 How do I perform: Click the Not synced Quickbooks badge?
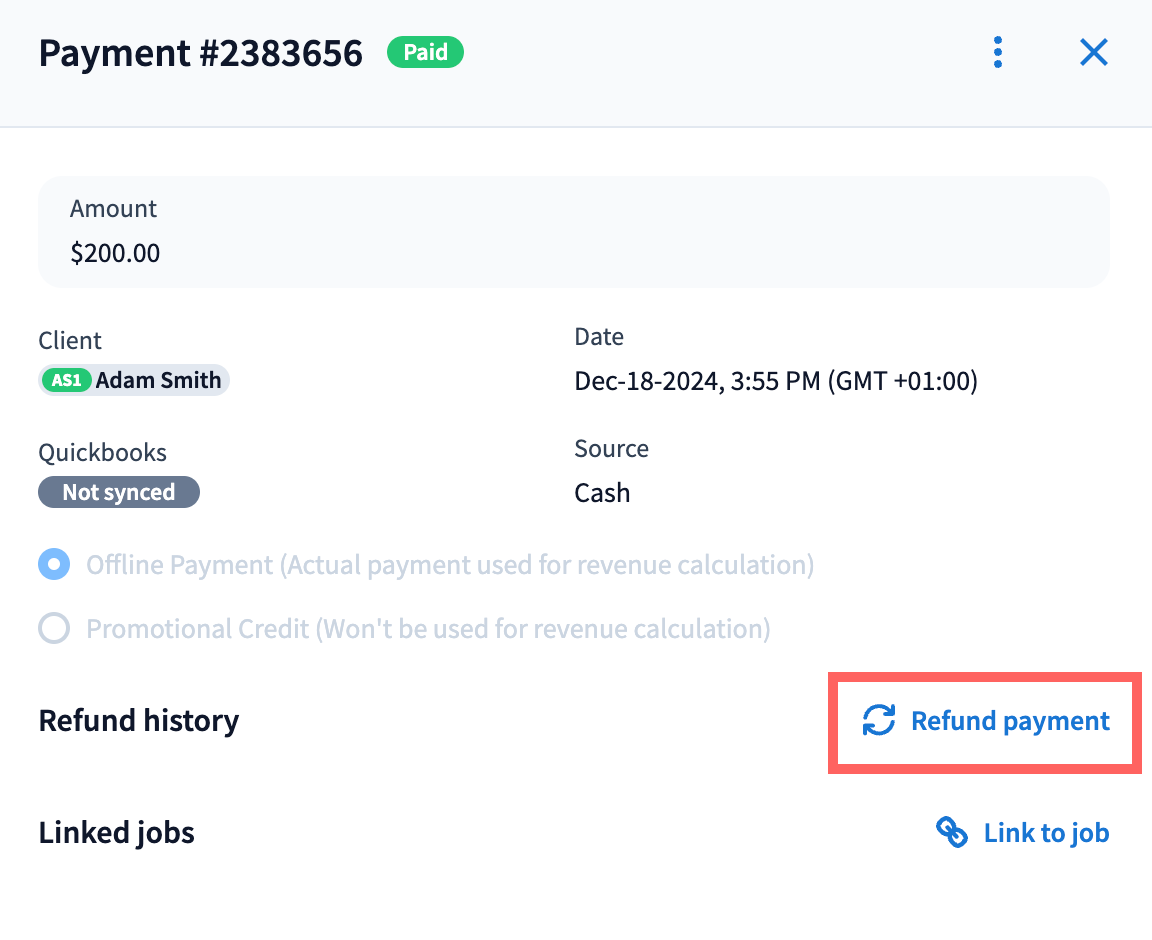(x=119, y=492)
